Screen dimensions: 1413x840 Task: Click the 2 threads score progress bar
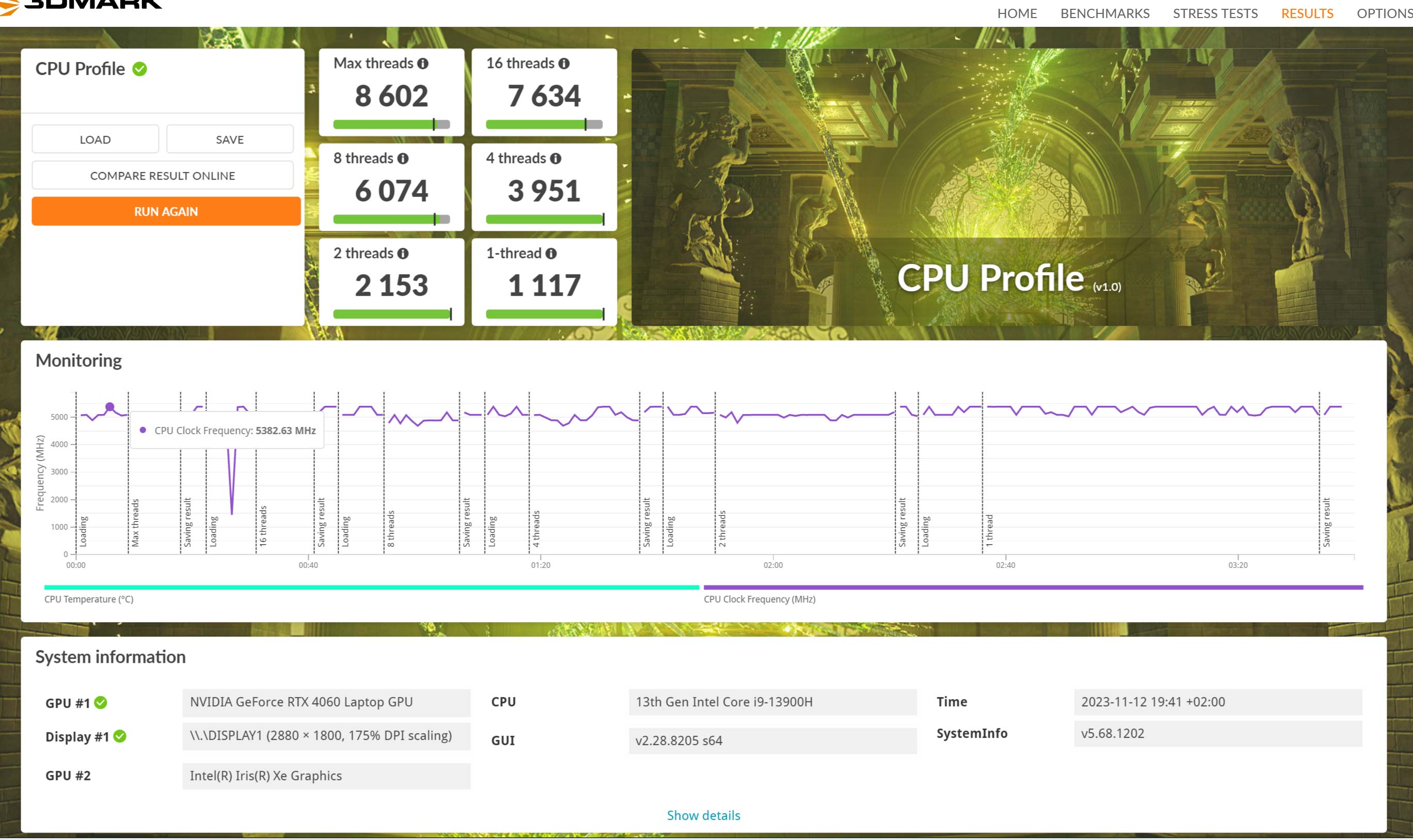coord(392,314)
